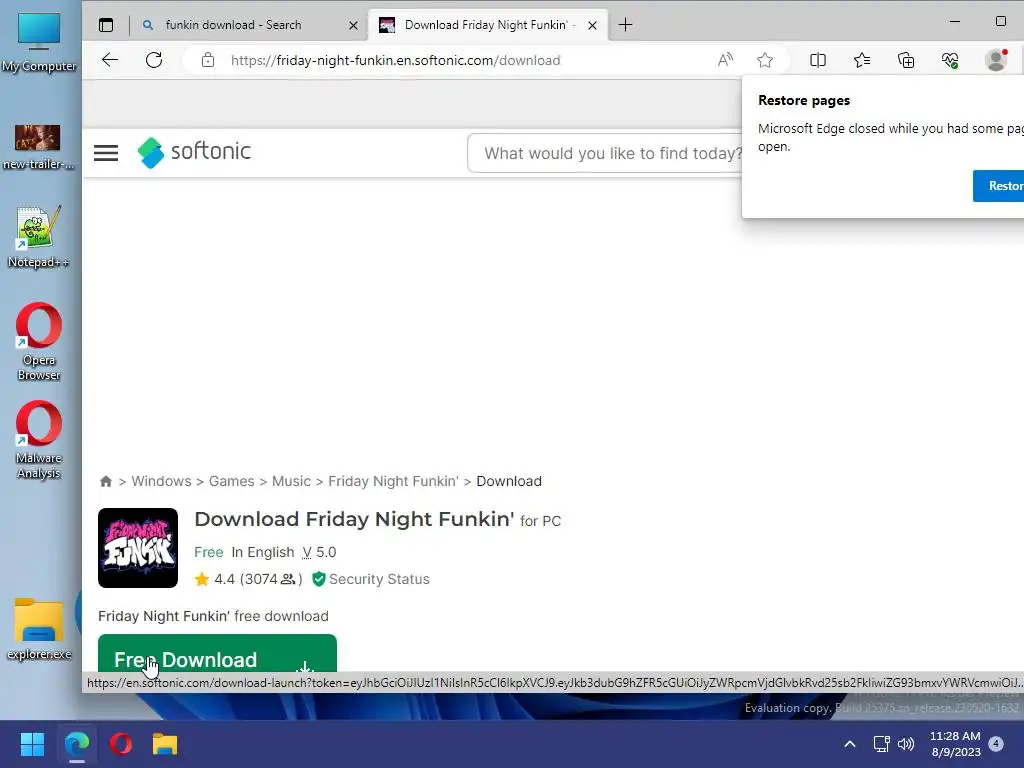Image resolution: width=1024 pixels, height=768 pixels.
Task: Go back to the previous page in Edge
Action: pos(110,60)
